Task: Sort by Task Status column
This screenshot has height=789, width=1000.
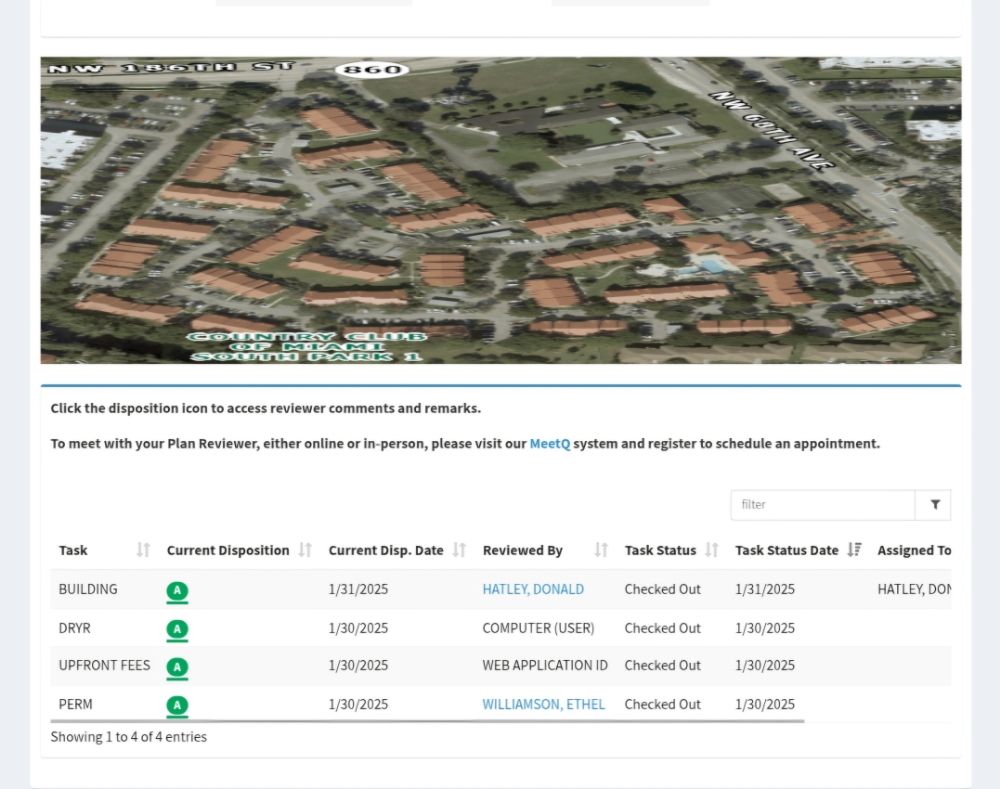Action: (711, 550)
